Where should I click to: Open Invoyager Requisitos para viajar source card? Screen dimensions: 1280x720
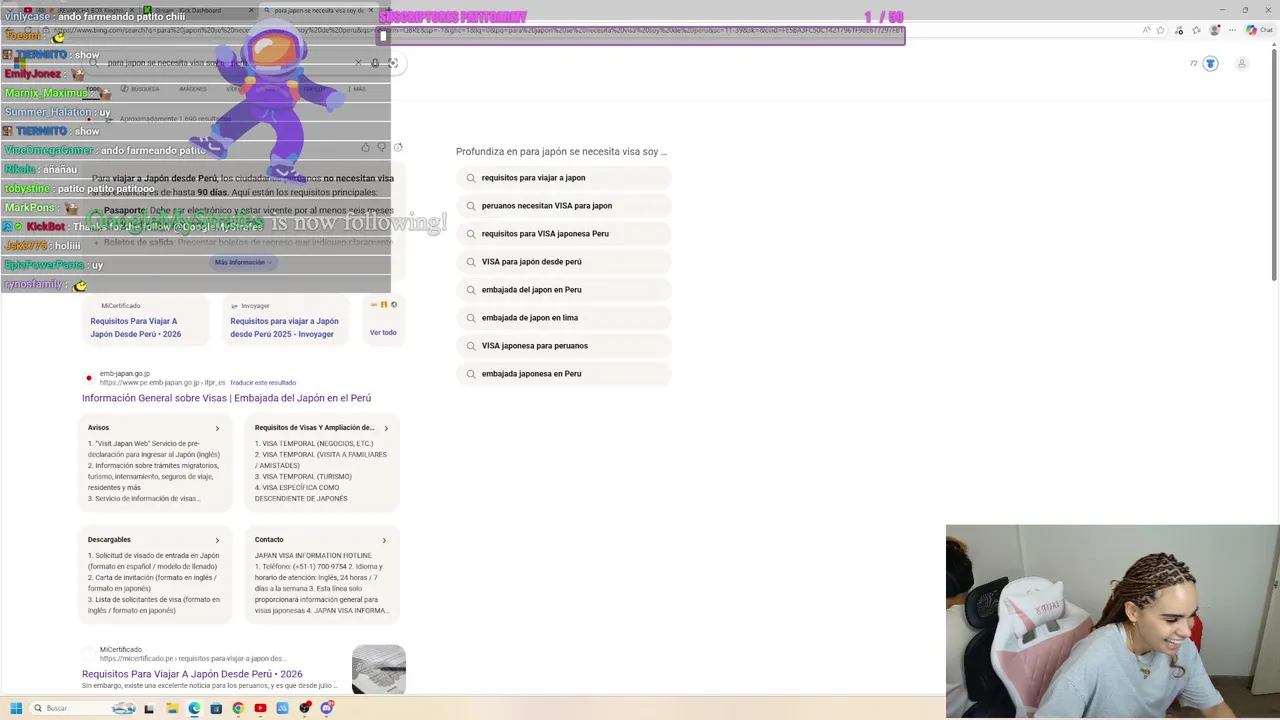285,321
